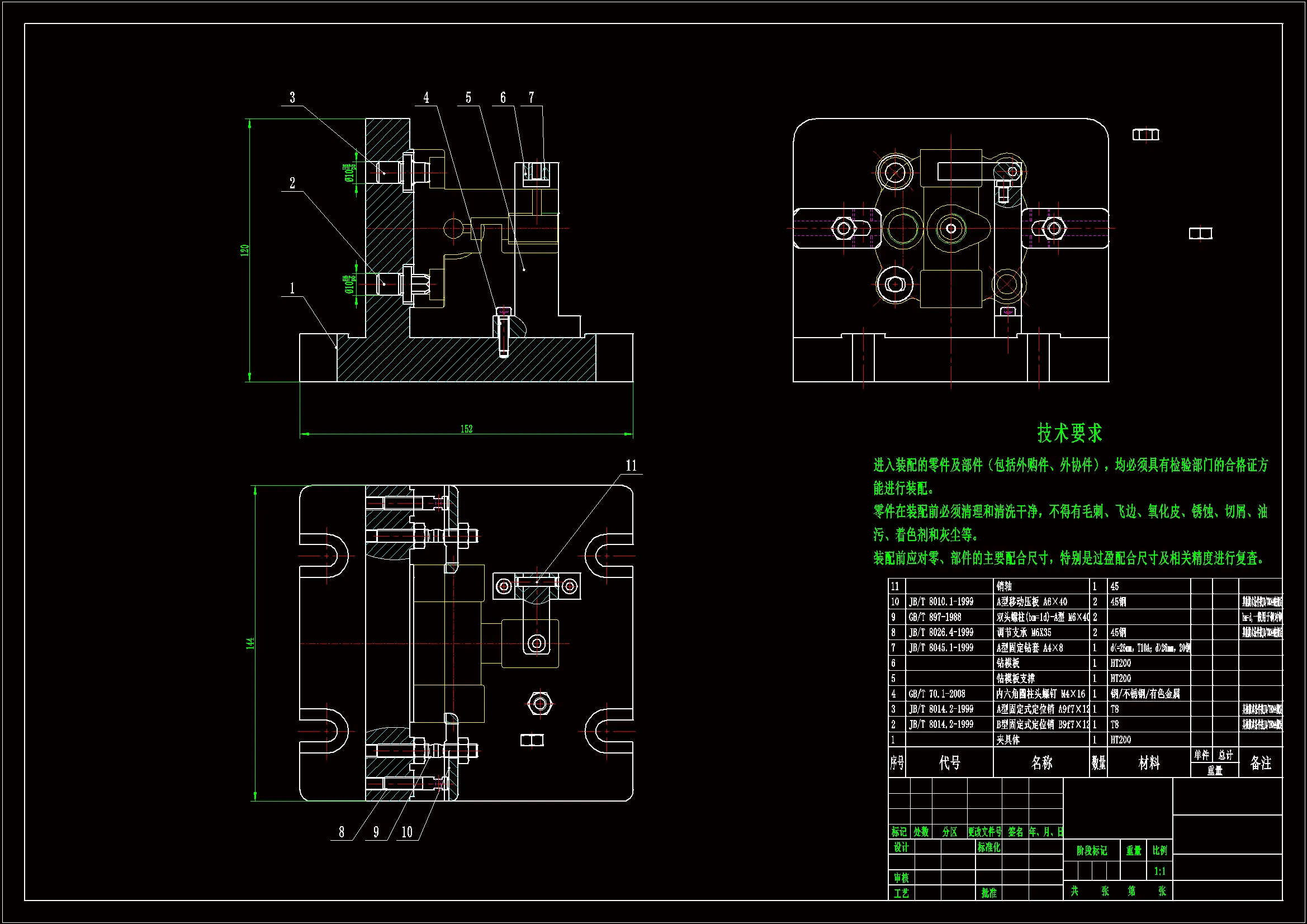Click the part callout number 11

click(631, 466)
